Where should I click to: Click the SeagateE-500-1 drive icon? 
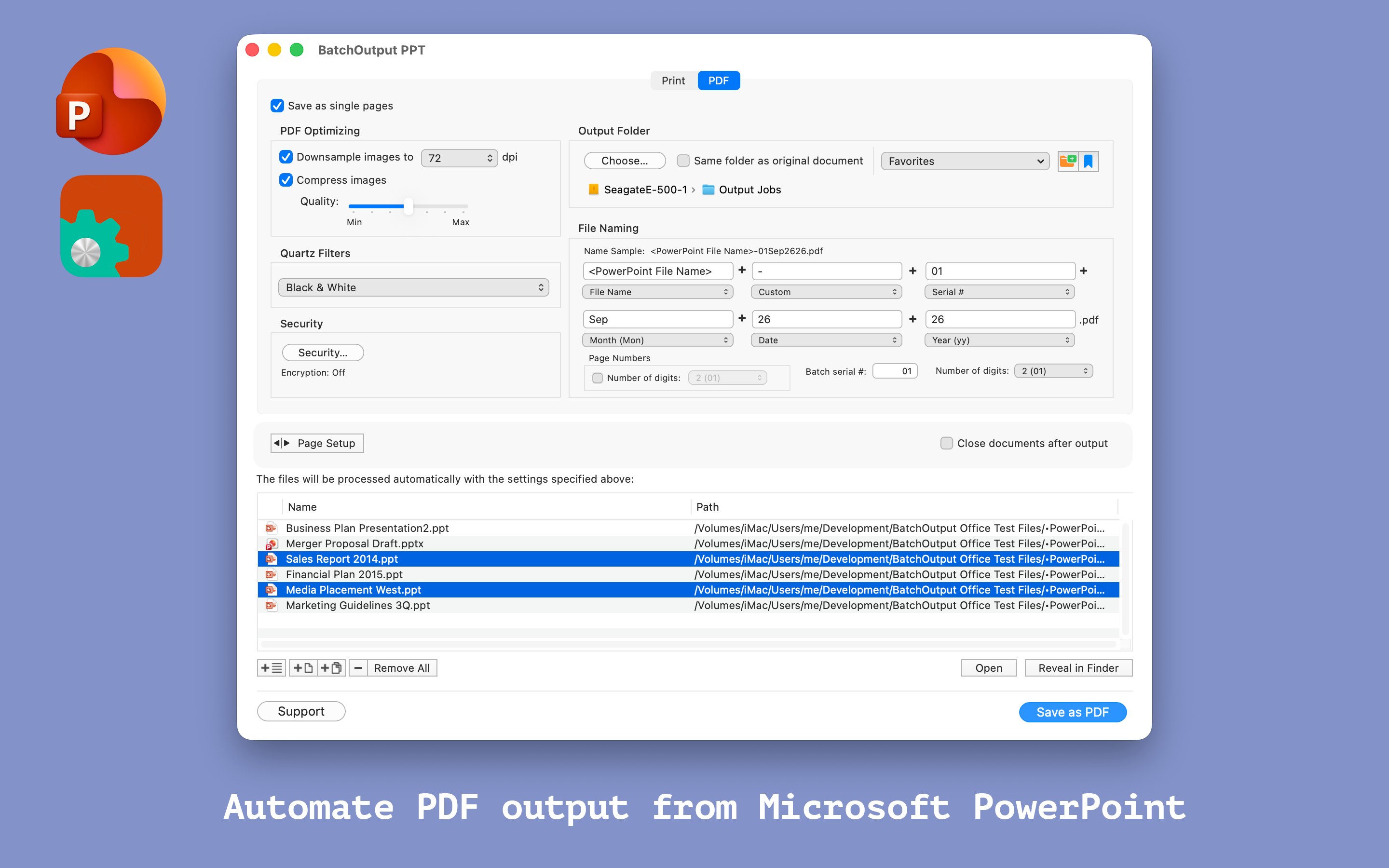[594, 190]
